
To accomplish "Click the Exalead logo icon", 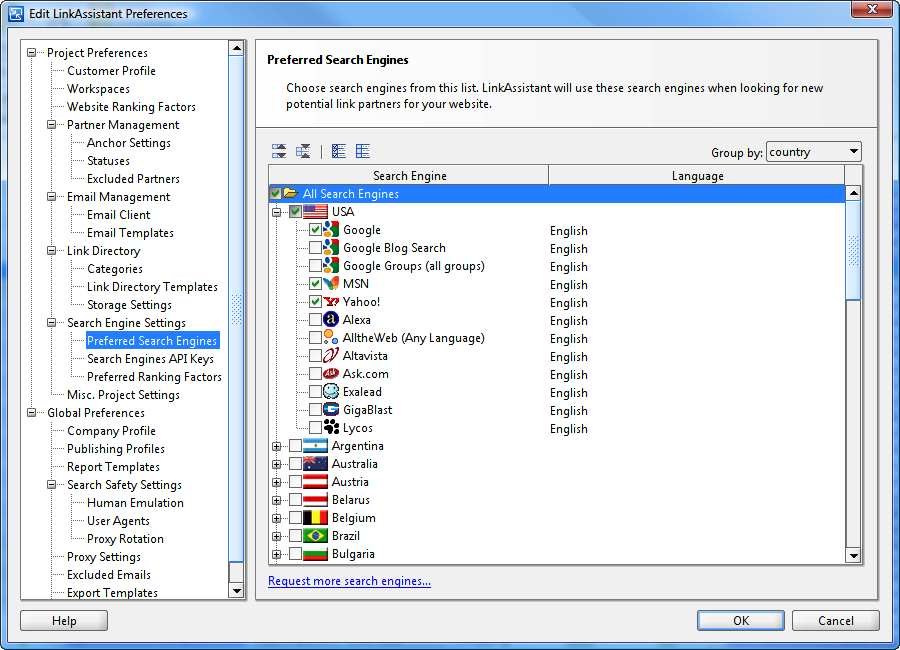I will pyautogui.click(x=331, y=392).
